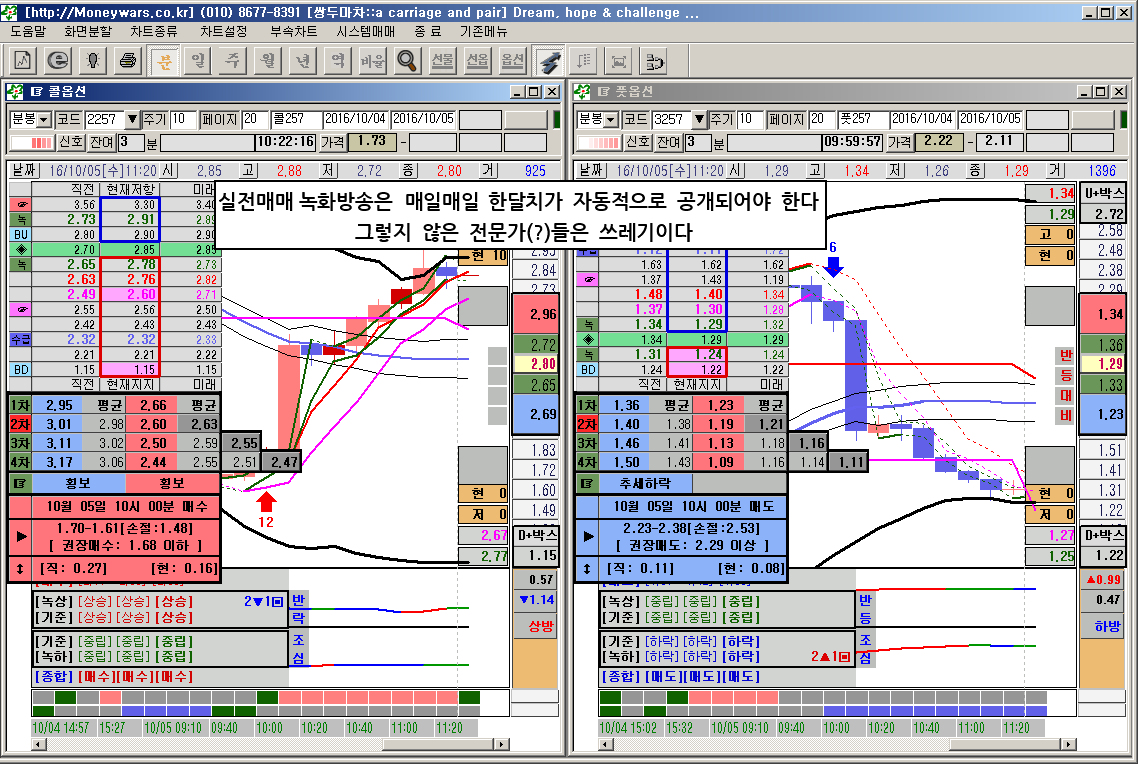Click the 날짜 header button in 콜옵션
The width and height of the screenshot is (1138, 764).
tap(24, 171)
